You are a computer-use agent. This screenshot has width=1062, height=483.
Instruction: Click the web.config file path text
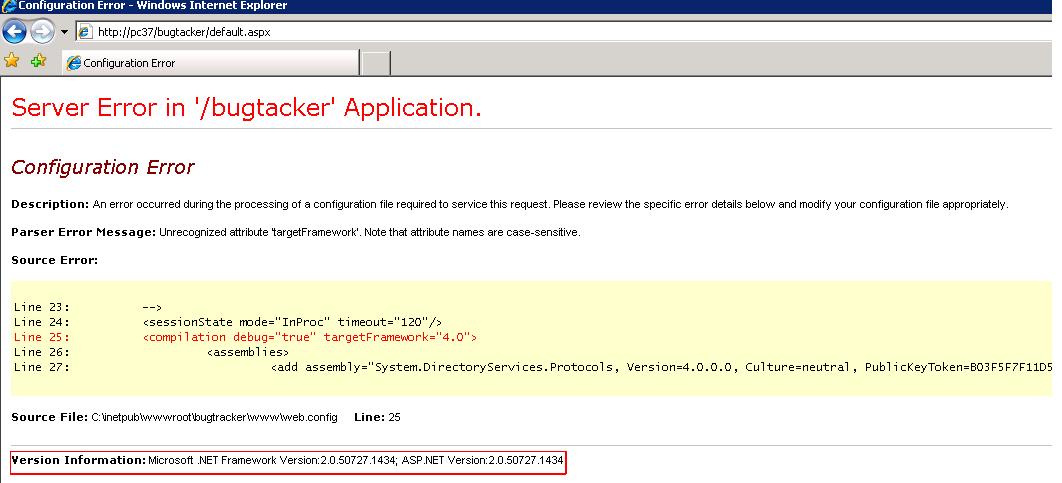[215, 417]
